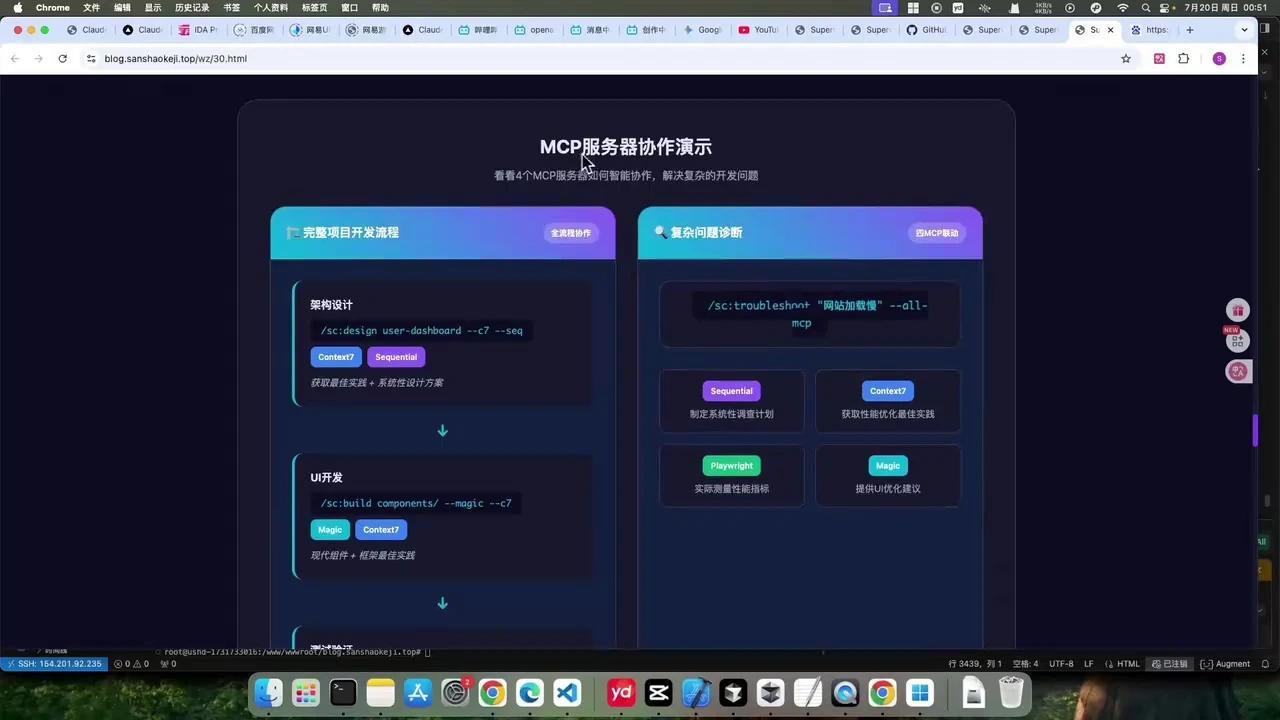Open Launchpad in the Dock
The width and height of the screenshot is (1280, 720).
point(305,692)
